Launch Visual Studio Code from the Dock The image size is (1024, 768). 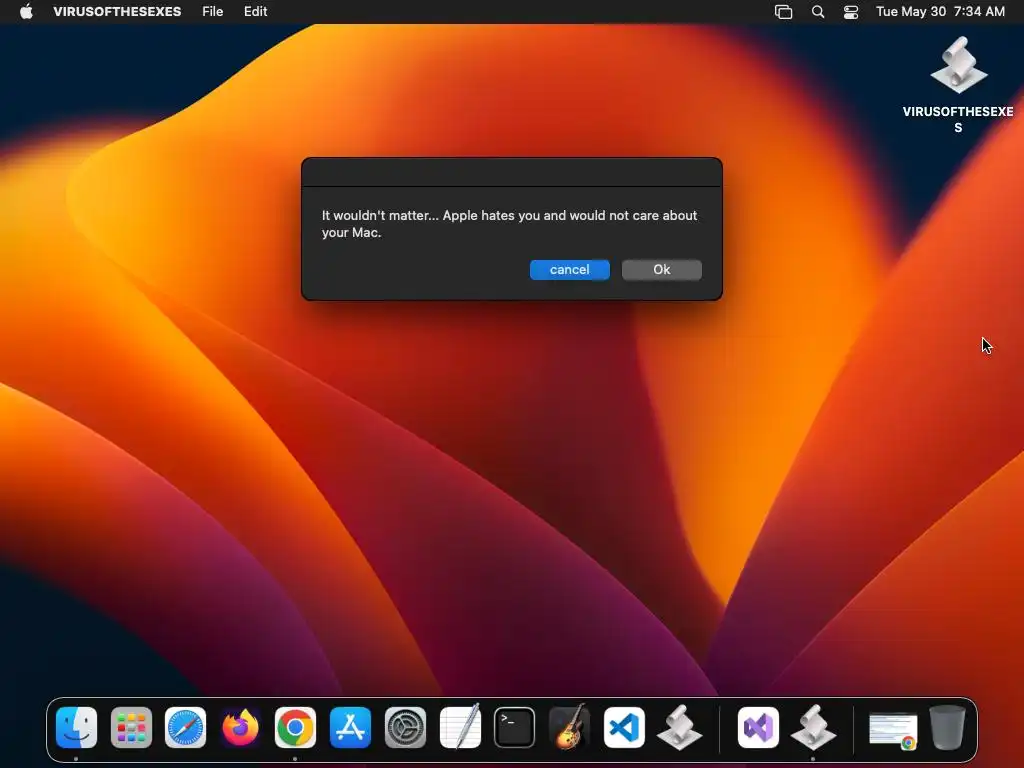[624, 728]
